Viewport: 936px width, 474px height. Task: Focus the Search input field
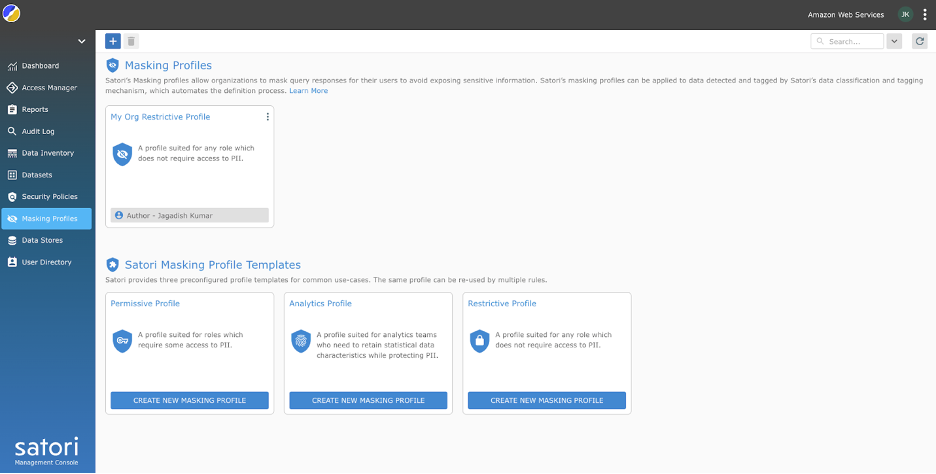click(847, 41)
